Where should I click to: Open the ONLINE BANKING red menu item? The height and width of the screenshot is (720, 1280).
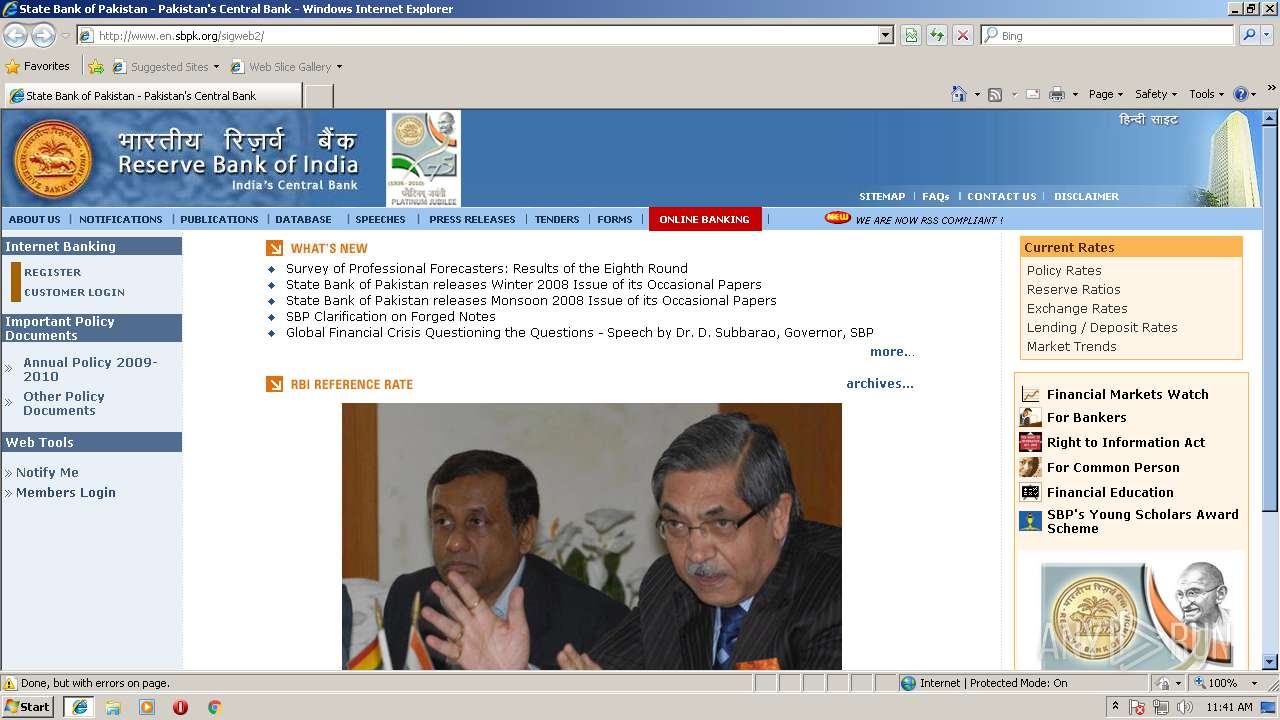tap(705, 219)
